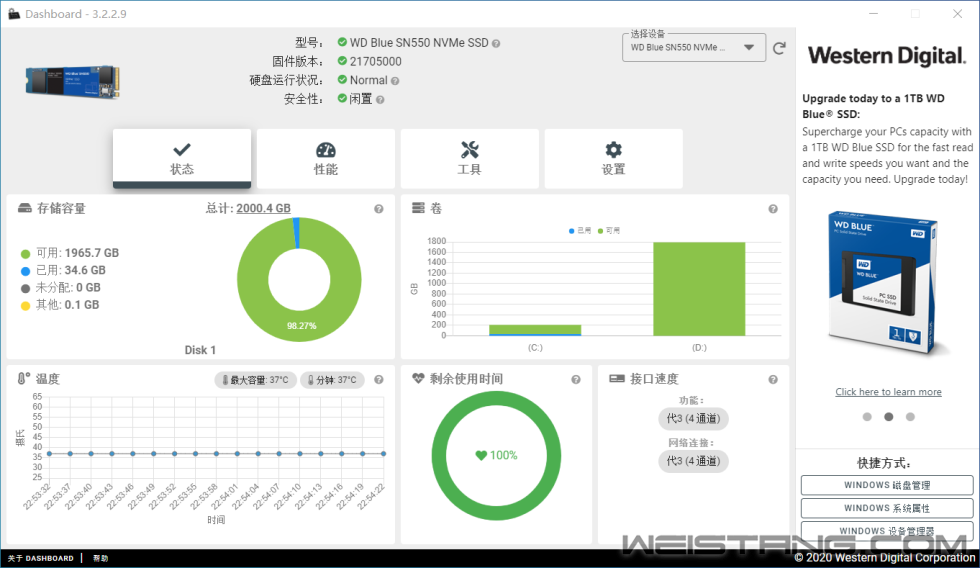Open help for 剩余使用时间 panel
Screen dimensions: 980x568
[576, 380]
